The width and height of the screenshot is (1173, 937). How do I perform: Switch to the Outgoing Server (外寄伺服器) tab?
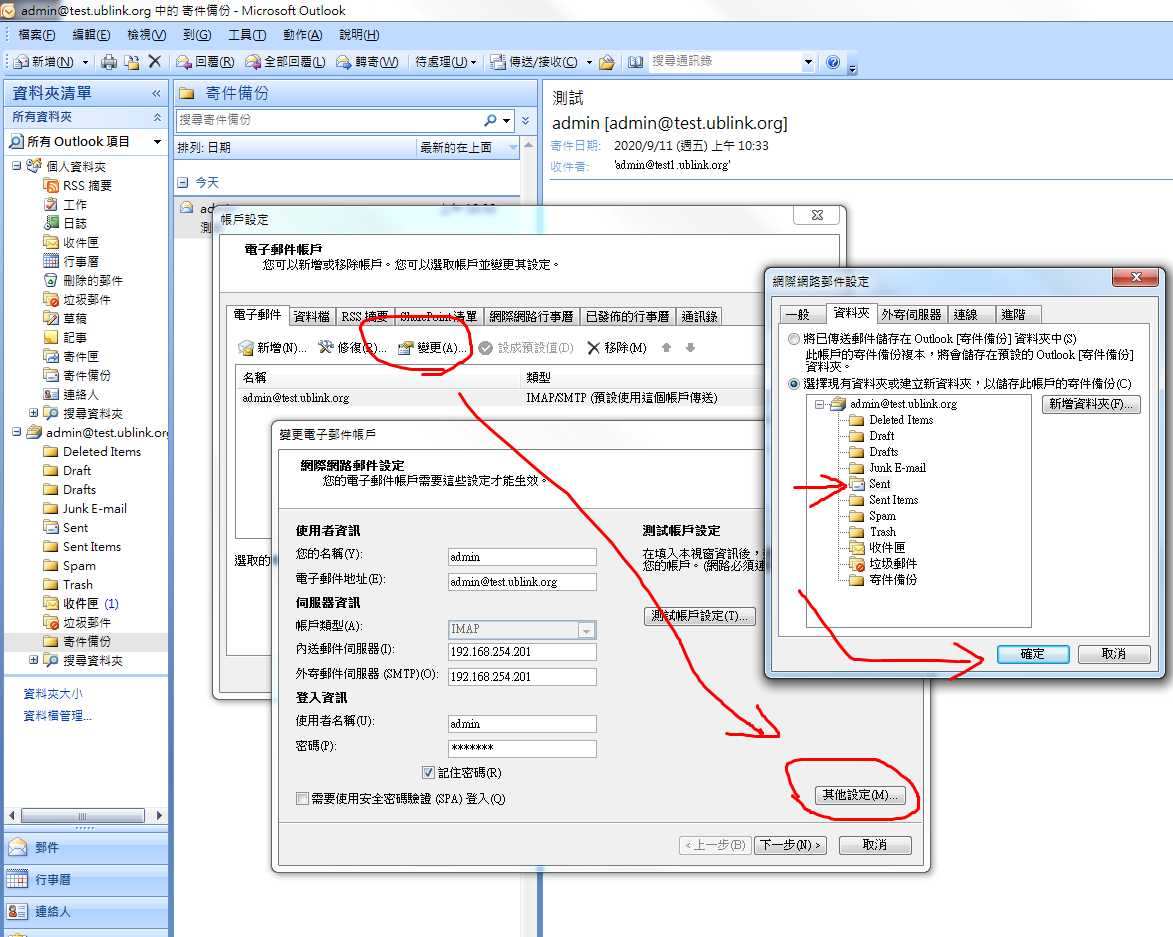point(911,315)
